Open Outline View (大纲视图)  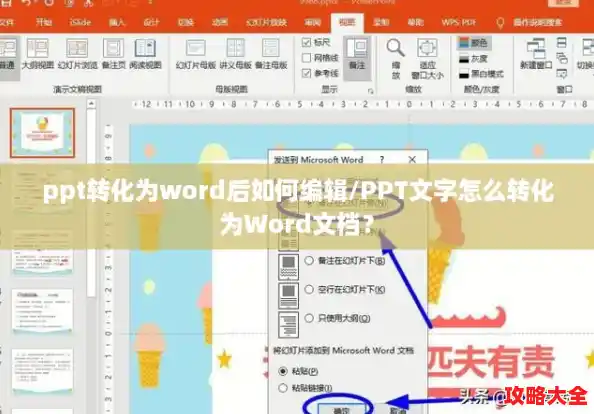[38, 54]
